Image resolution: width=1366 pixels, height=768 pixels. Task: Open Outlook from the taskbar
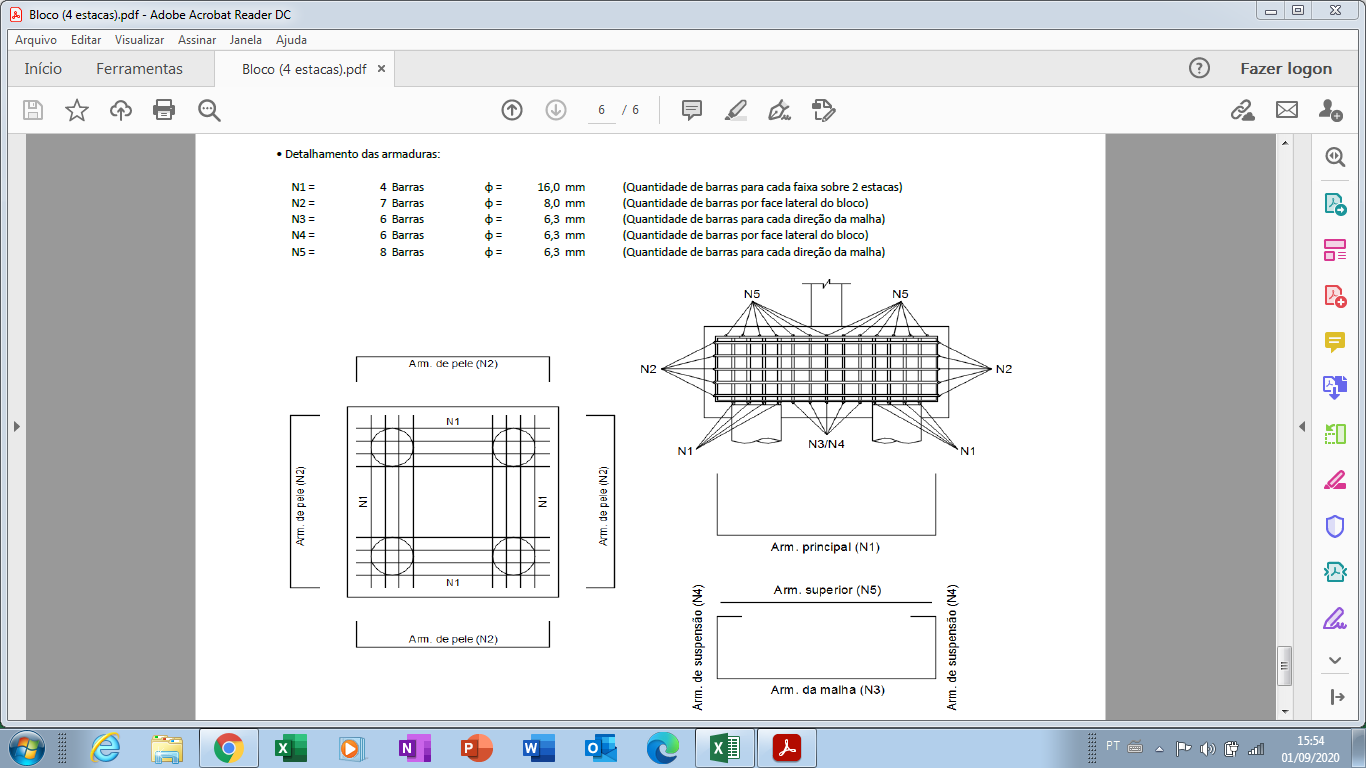600,748
